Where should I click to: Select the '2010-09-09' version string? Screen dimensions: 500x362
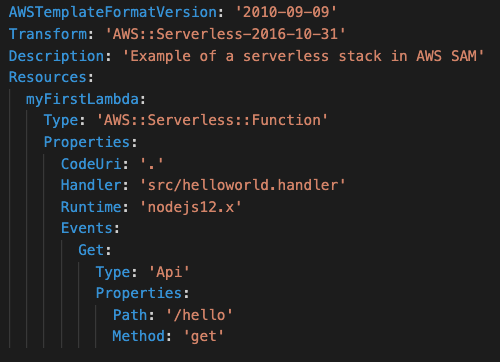click(286, 12)
